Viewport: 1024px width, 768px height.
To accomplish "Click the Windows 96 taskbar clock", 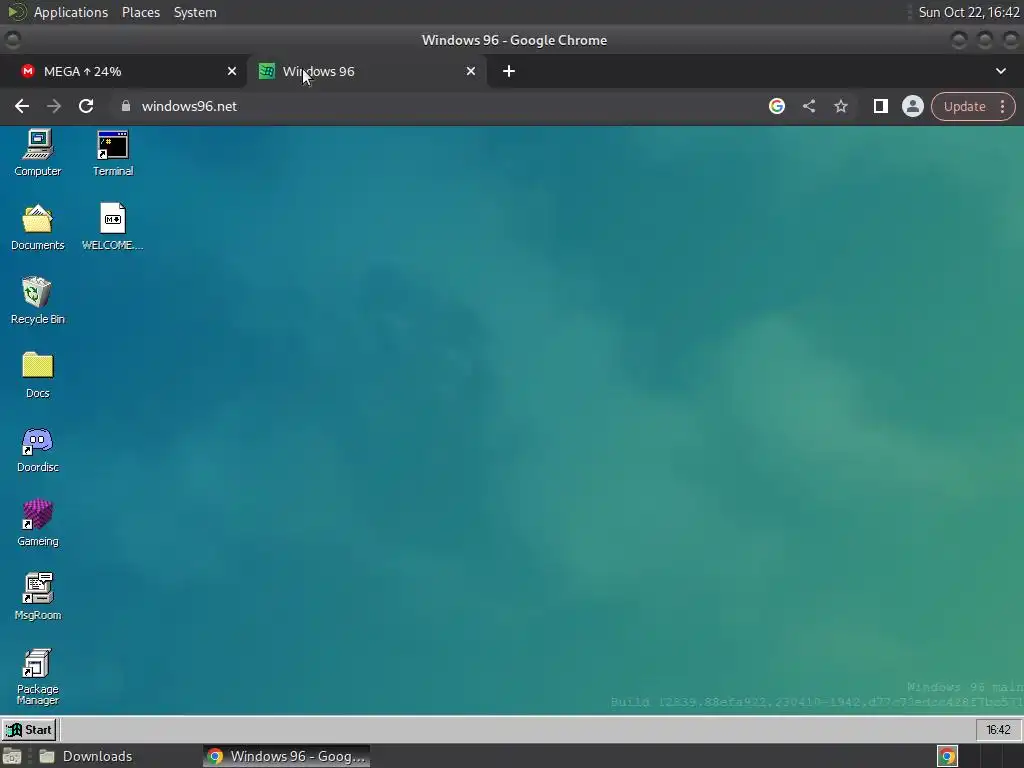I will tap(998, 729).
